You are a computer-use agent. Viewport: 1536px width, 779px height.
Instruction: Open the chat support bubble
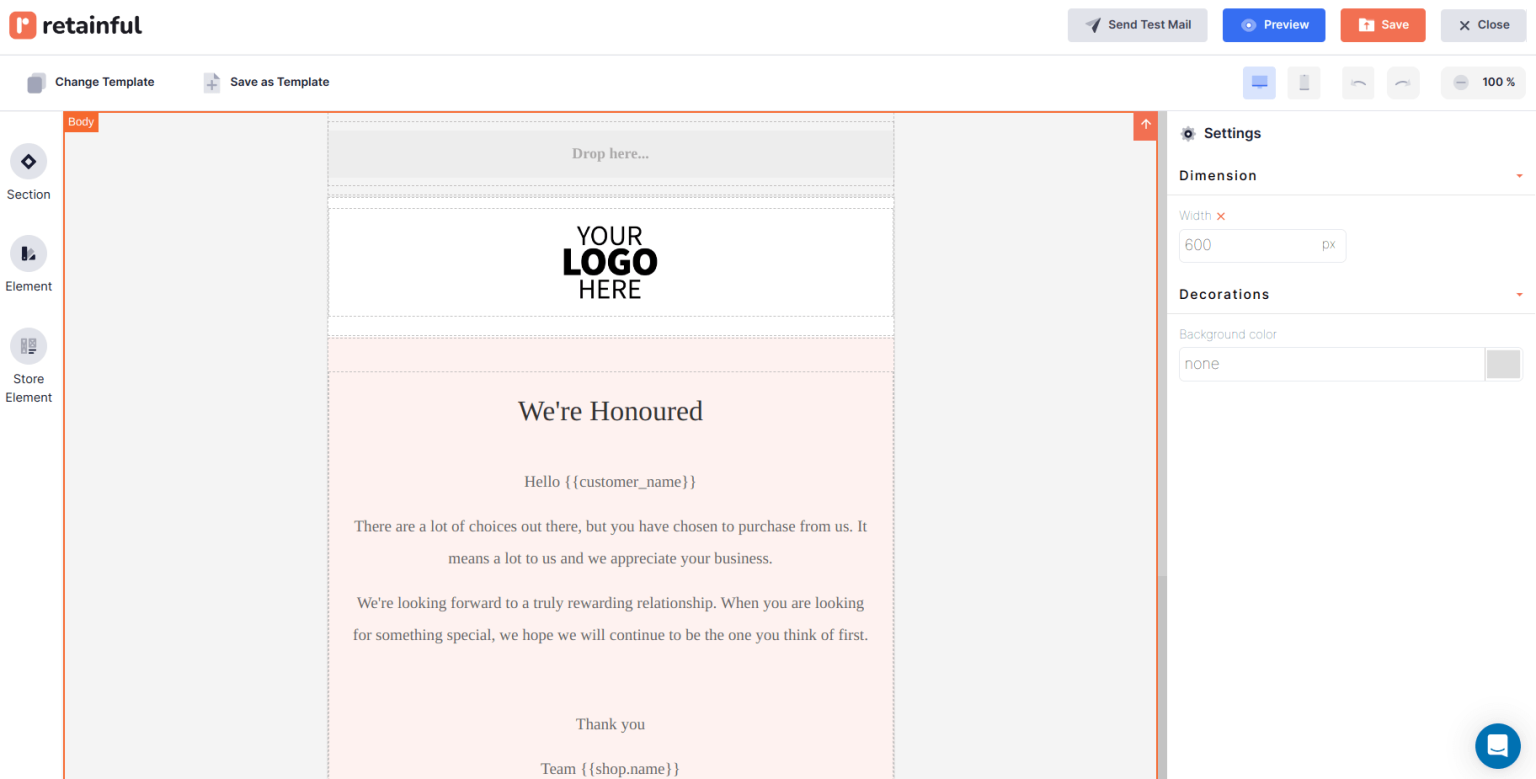[1497, 745]
